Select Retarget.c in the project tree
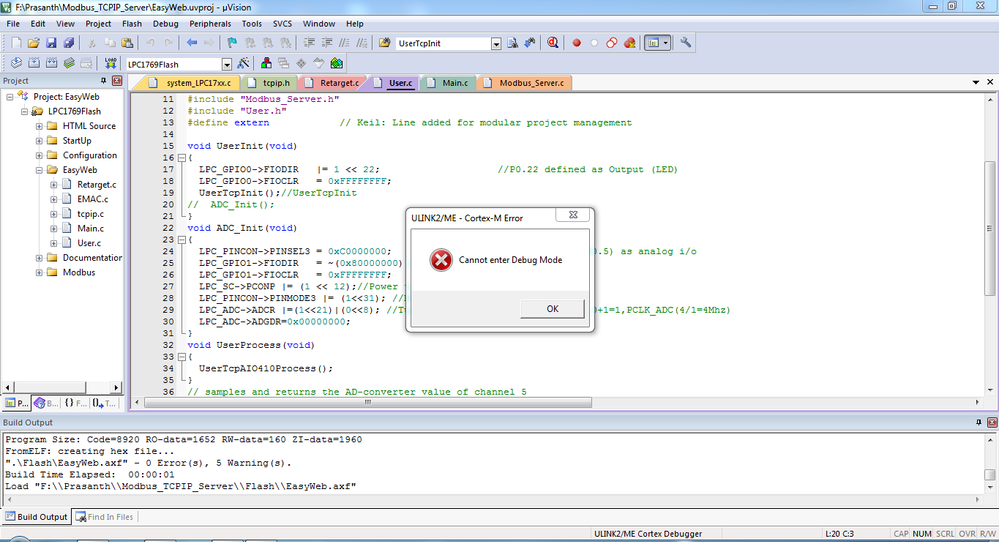This screenshot has height=542, width=999. (97, 185)
